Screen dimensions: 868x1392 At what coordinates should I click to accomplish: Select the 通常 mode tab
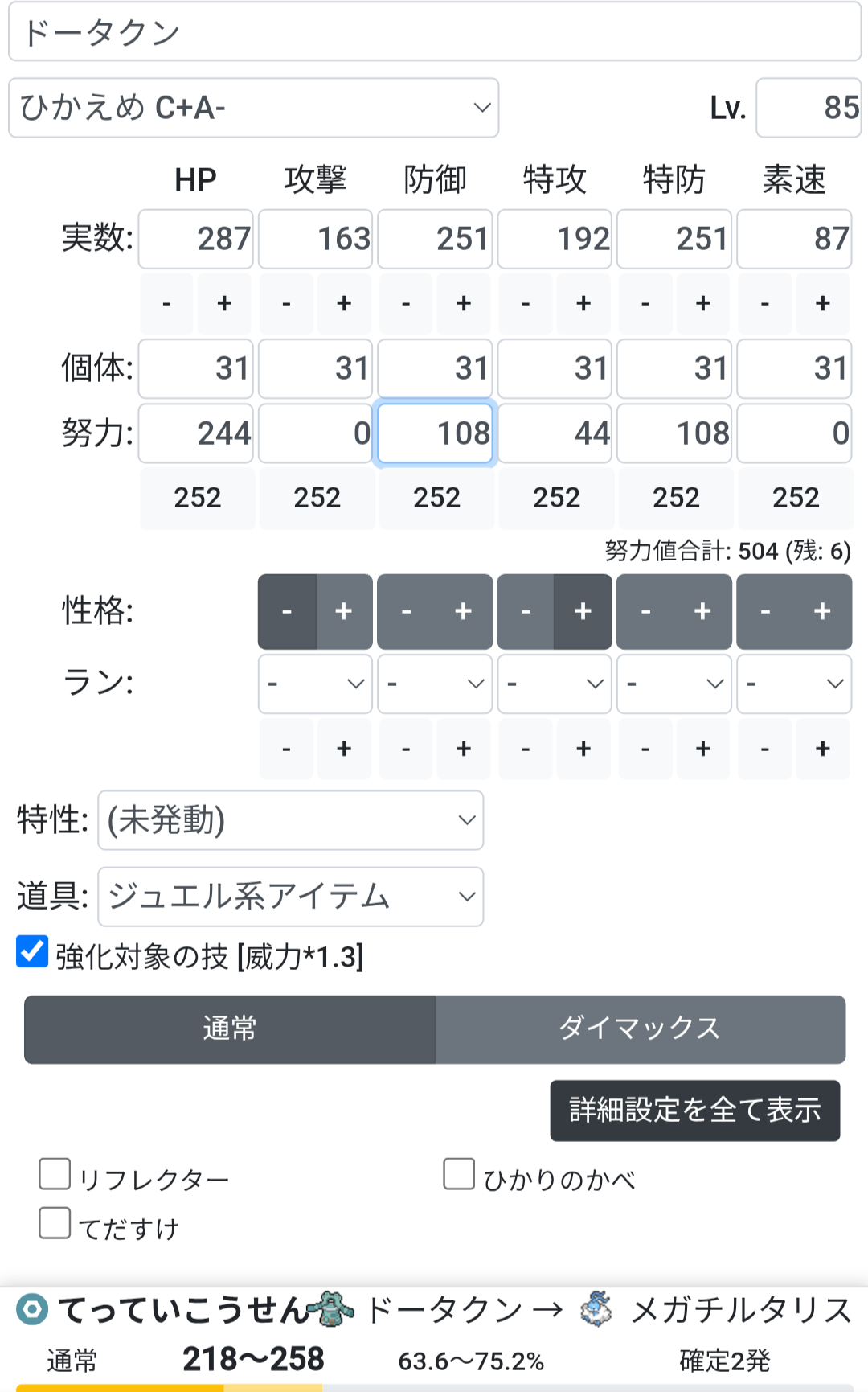click(x=230, y=1029)
